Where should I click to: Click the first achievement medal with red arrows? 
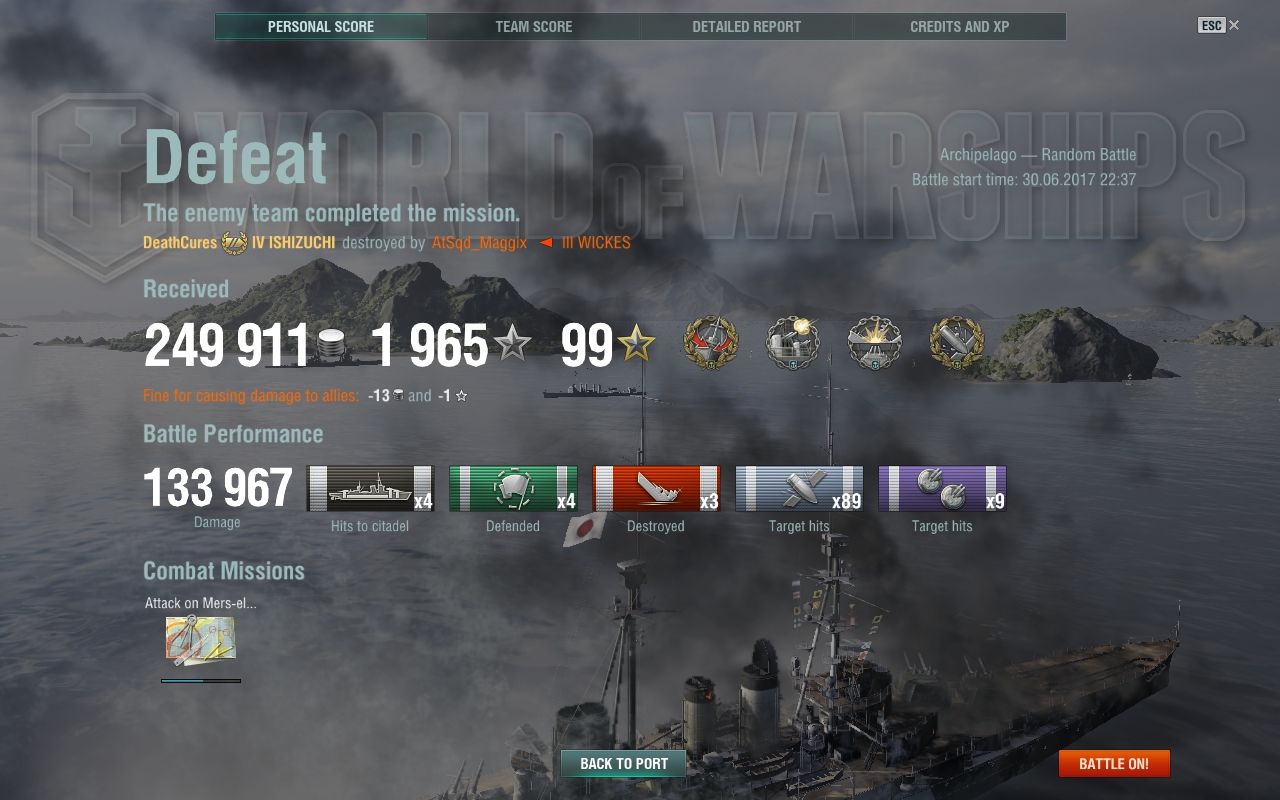click(x=711, y=343)
